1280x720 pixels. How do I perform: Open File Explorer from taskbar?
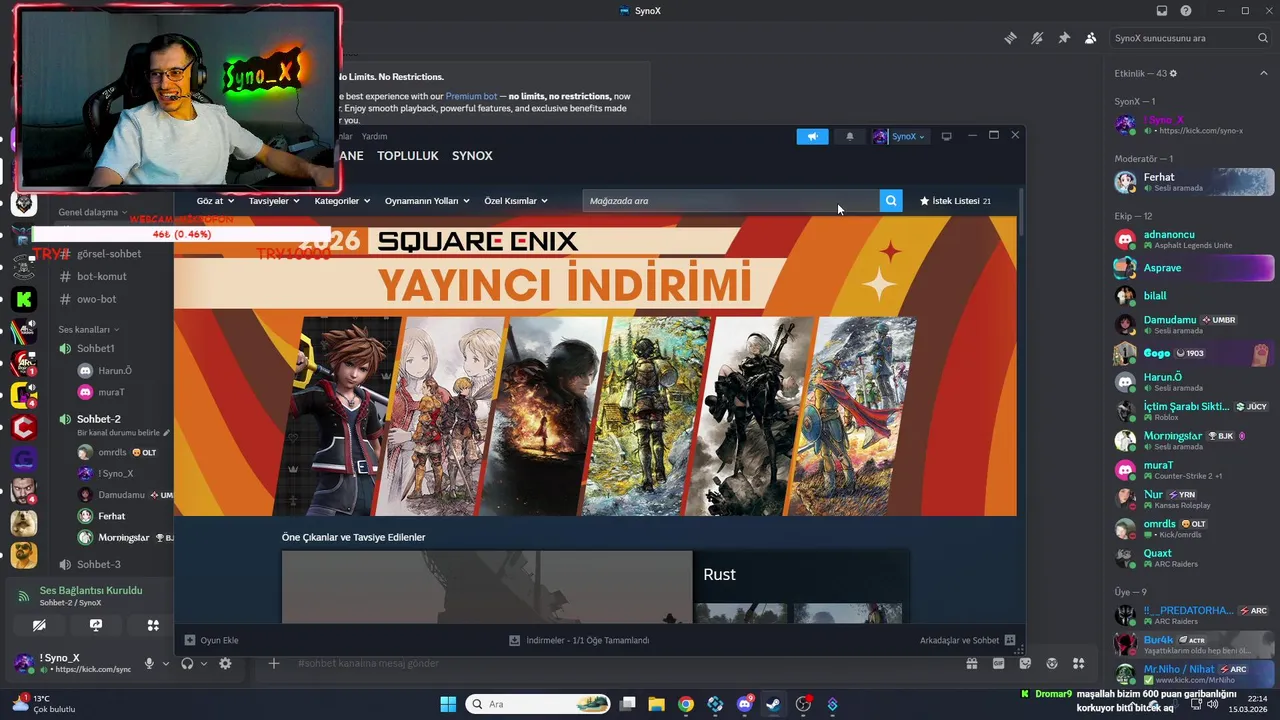click(656, 704)
